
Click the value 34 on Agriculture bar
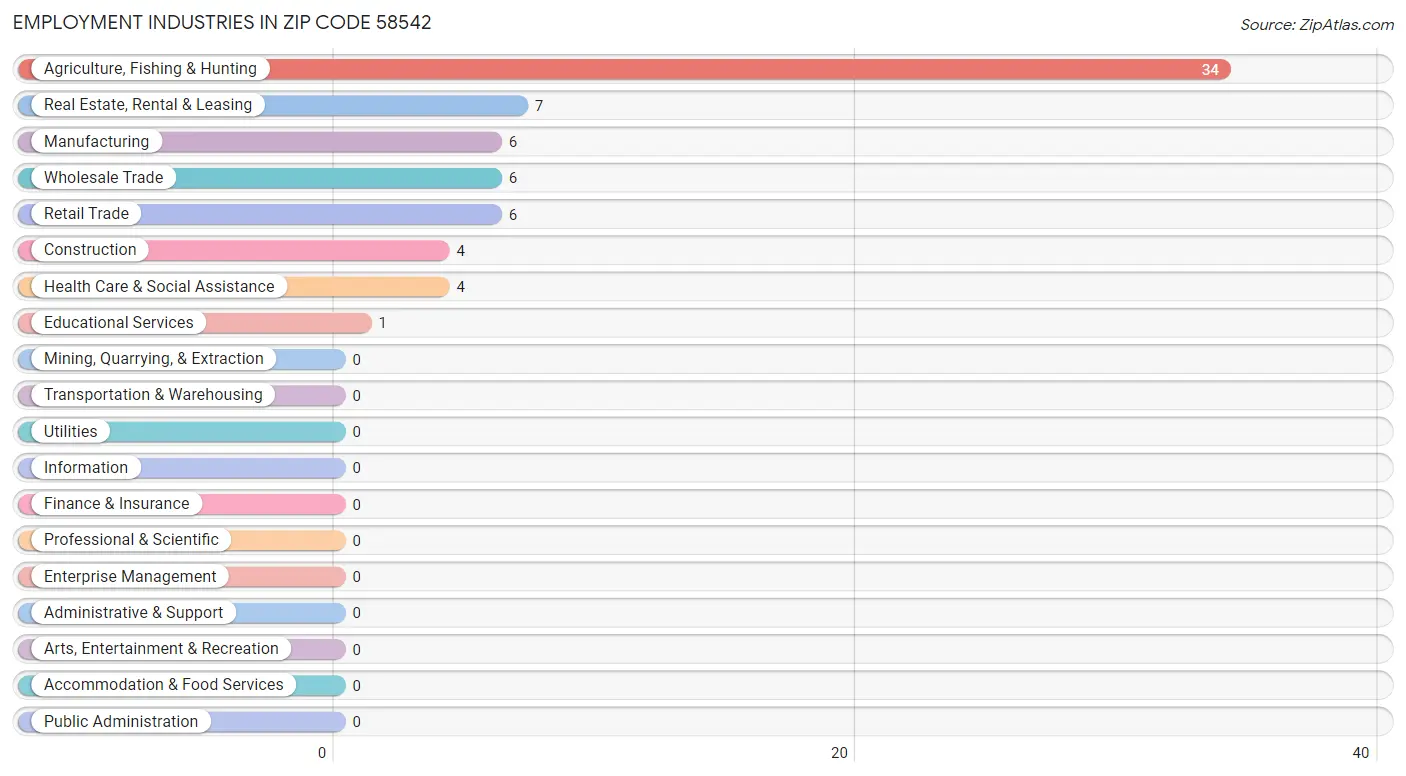(x=1210, y=70)
